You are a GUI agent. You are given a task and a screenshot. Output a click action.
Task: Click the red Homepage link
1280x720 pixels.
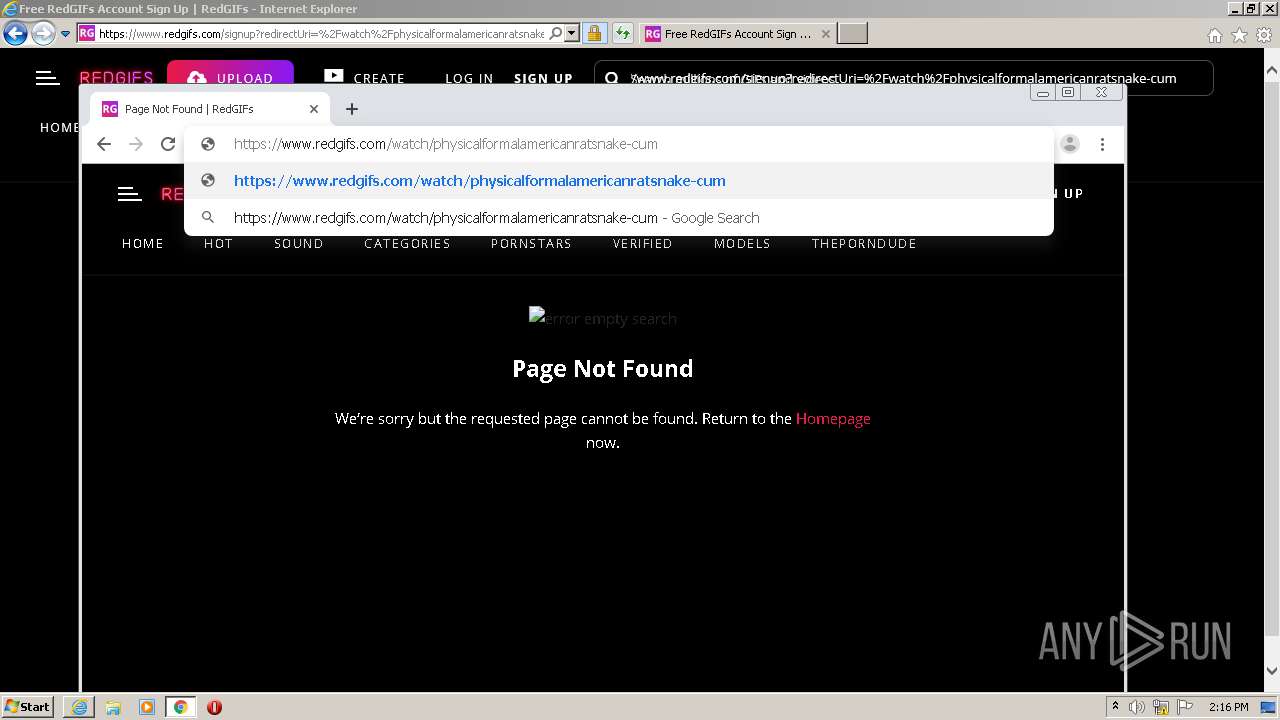833,418
